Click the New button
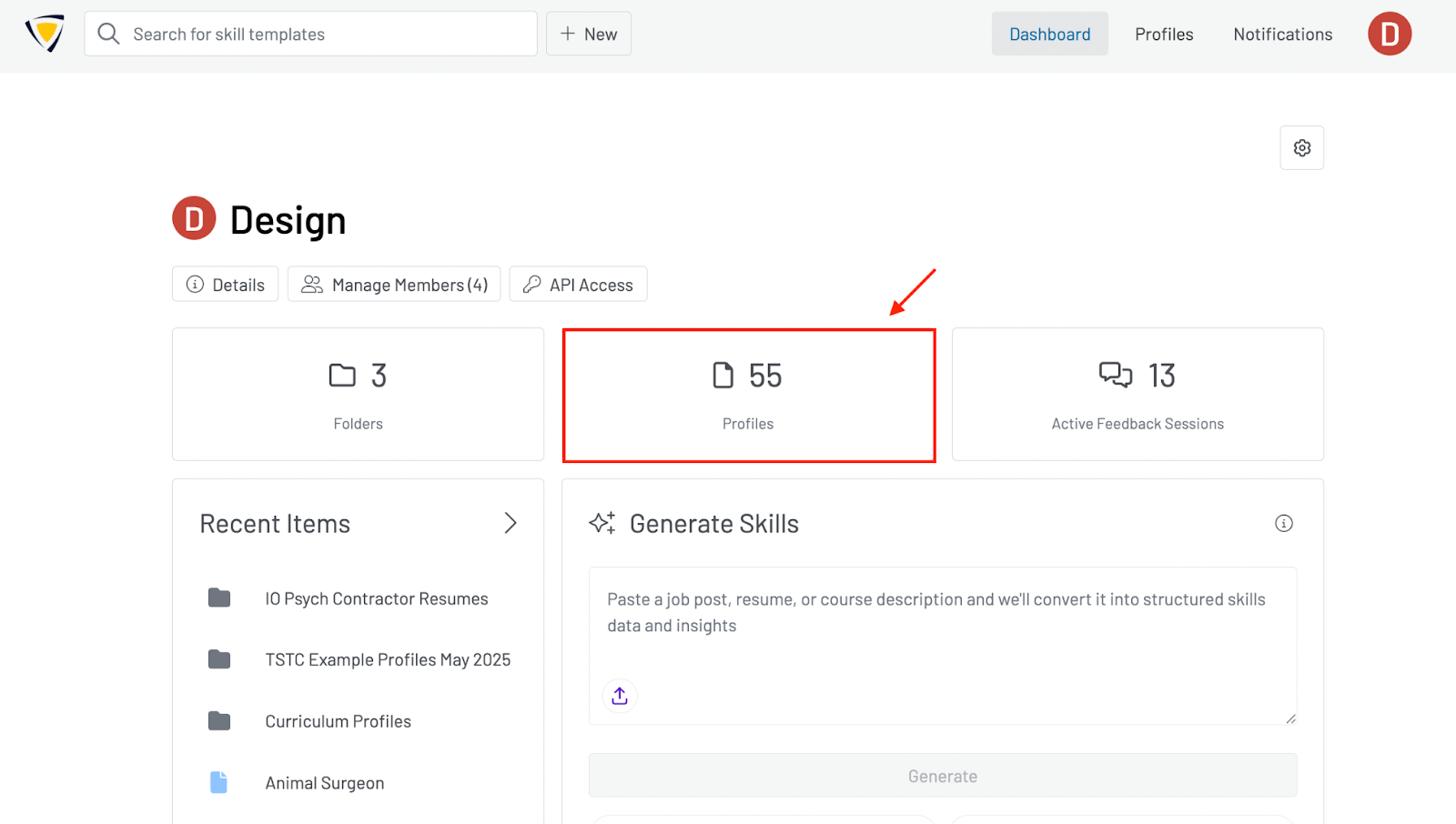This screenshot has width=1456, height=824. click(589, 34)
